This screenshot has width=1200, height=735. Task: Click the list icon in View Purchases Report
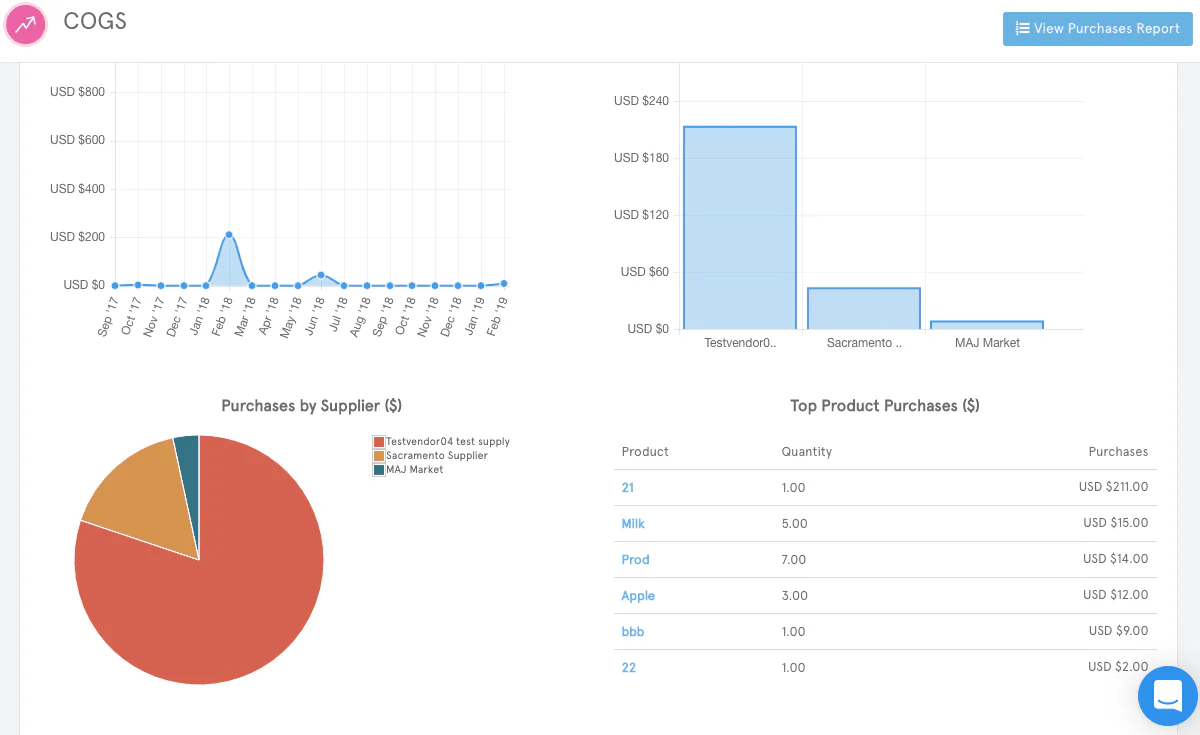tap(1022, 29)
